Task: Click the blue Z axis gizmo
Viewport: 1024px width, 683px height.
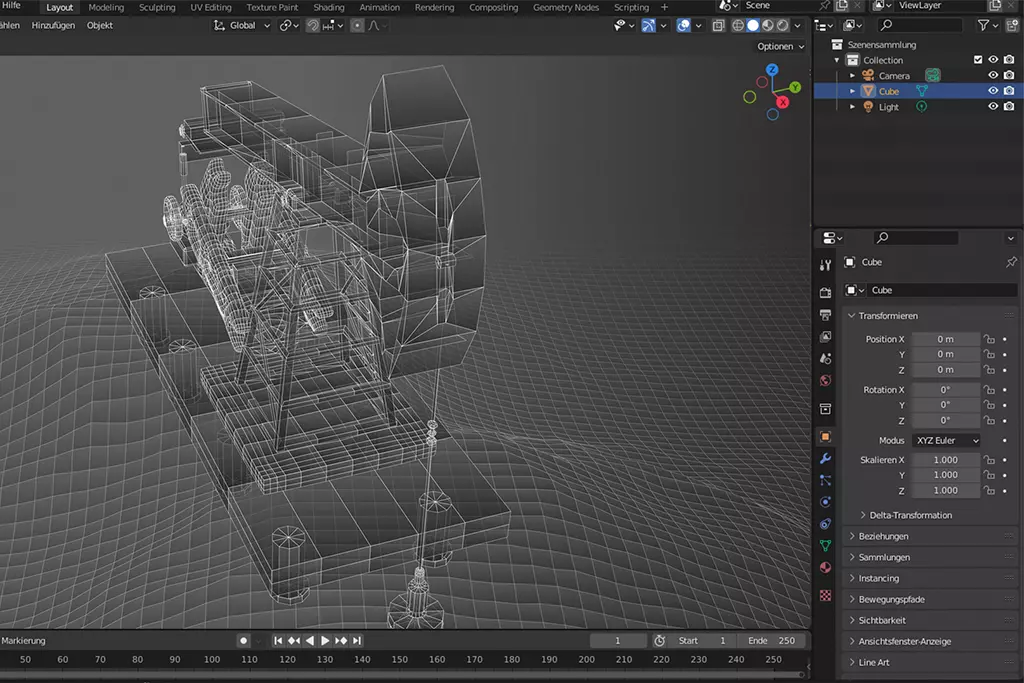Action: coord(772,69)
